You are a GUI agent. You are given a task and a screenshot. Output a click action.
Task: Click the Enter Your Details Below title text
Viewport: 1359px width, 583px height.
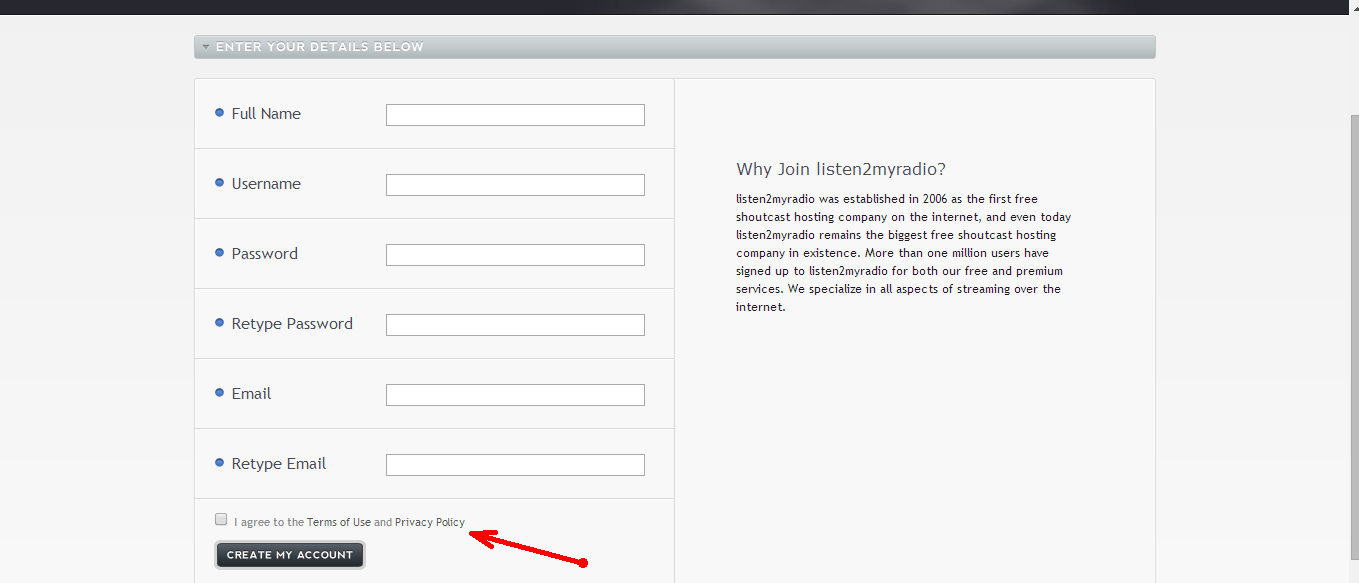click(320, 47)
